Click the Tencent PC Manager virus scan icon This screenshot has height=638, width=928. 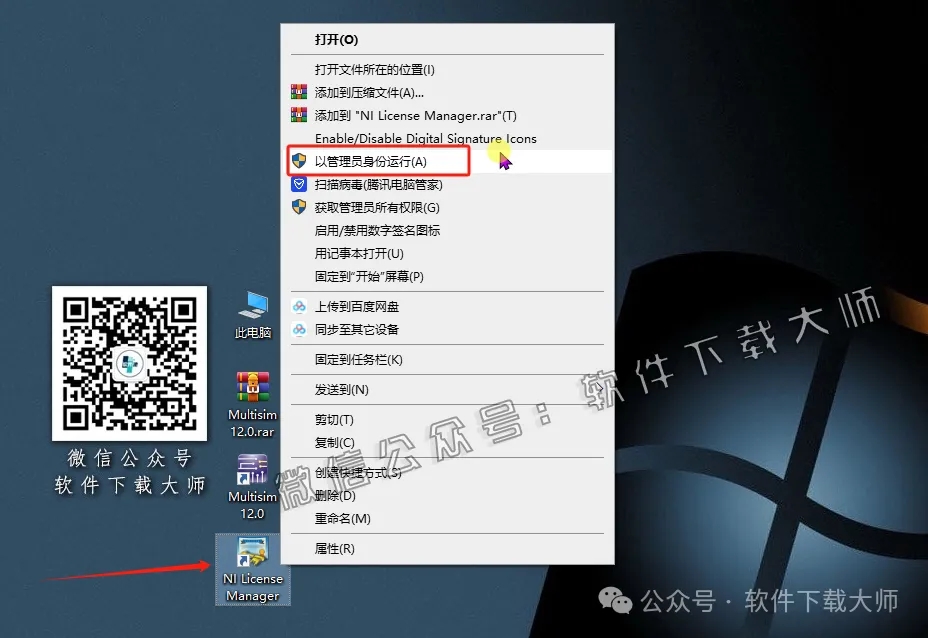(298, 184)
